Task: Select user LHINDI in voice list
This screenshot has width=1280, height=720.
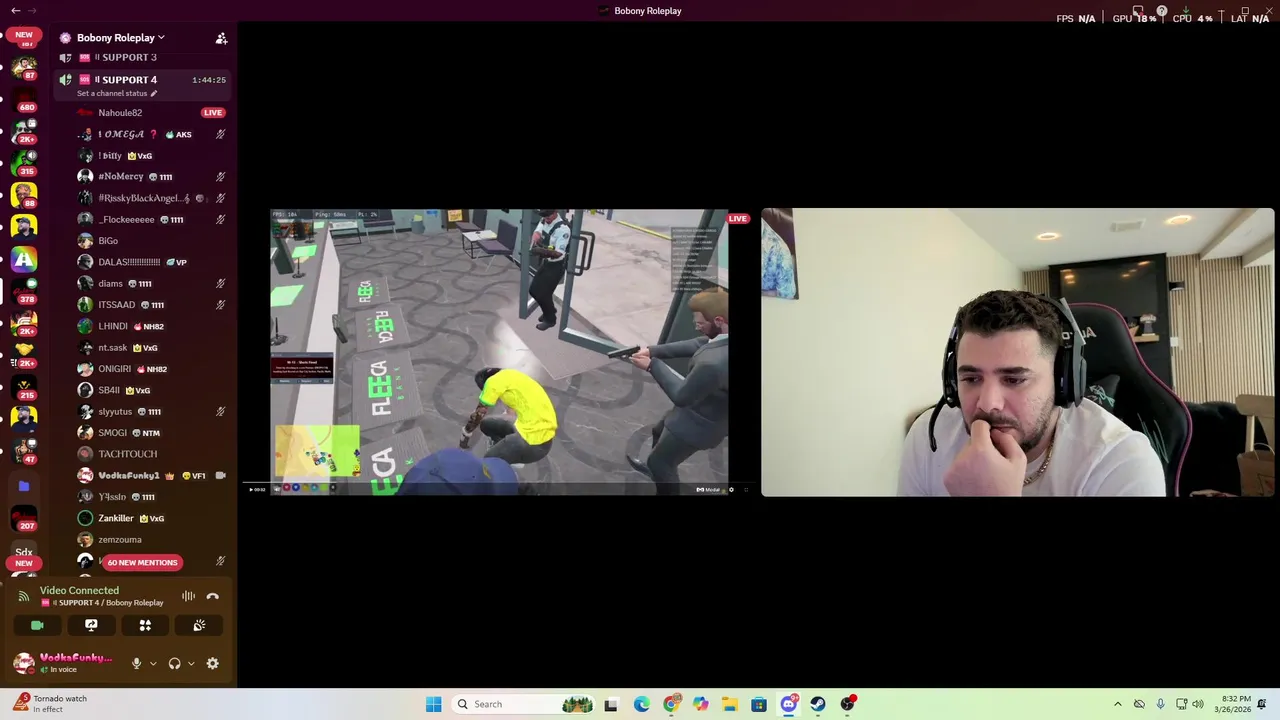Action: pos(150,326)
